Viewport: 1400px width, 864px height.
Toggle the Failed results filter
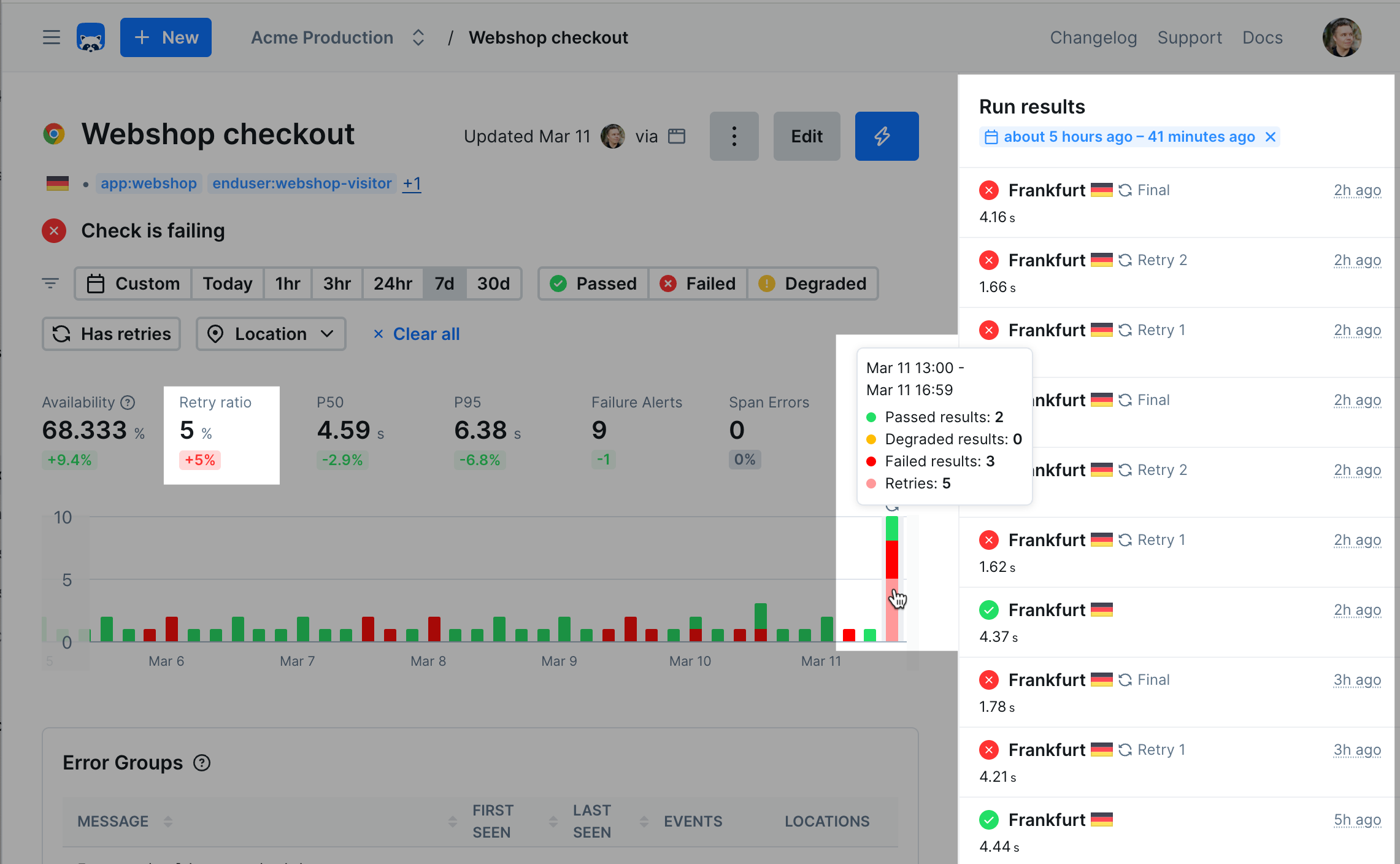pos(698,283)
